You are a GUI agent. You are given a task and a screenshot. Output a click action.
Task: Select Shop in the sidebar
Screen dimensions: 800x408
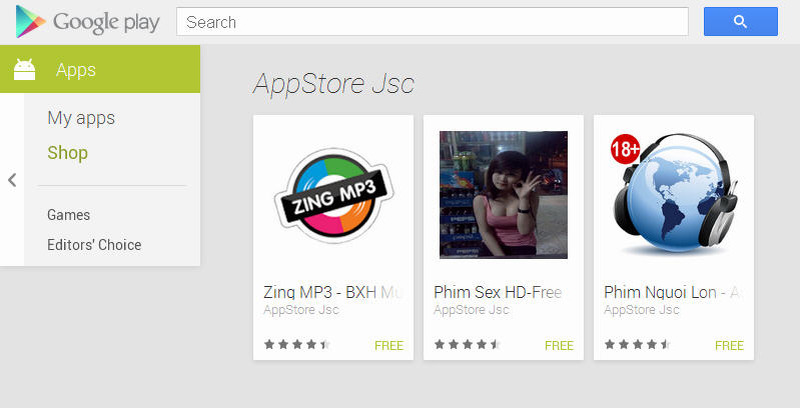click(67, 152)
